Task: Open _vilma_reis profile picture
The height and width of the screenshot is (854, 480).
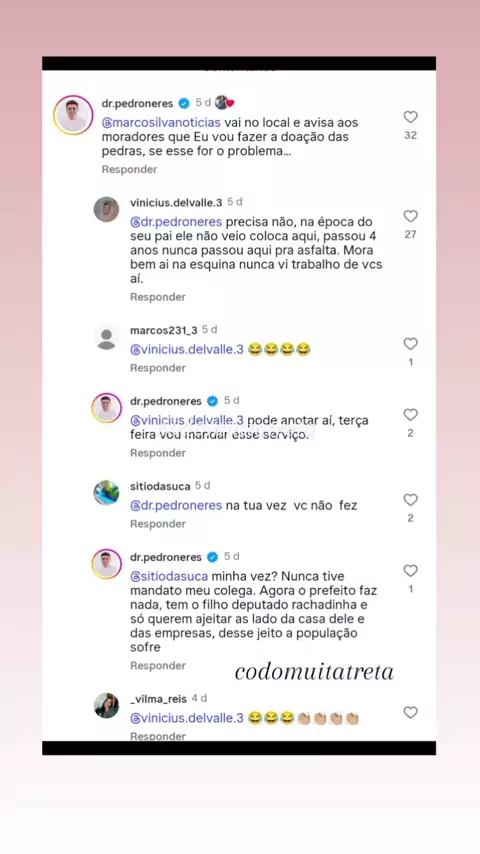Action: pos(106,705)
